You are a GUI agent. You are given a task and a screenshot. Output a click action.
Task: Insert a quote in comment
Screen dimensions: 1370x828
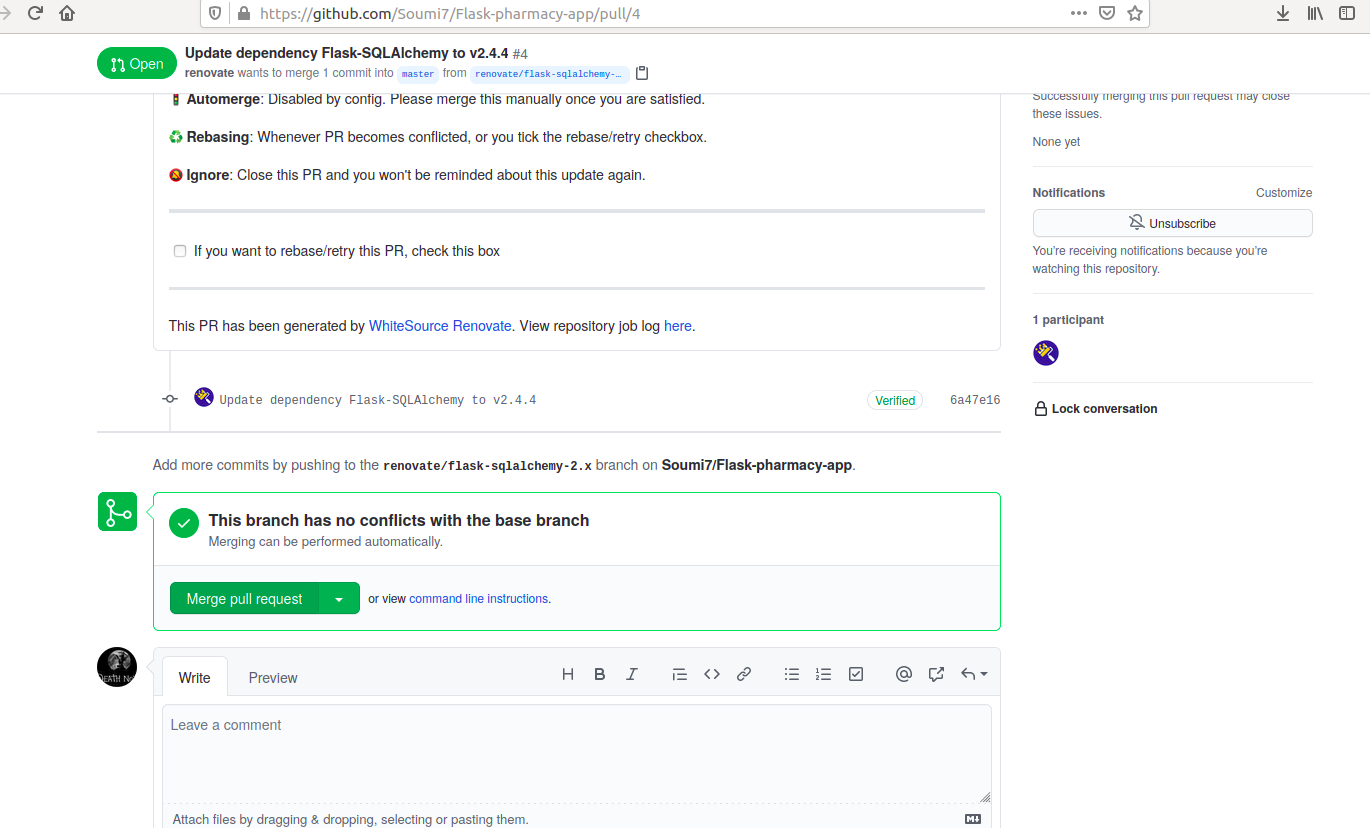click(x=680, y=674)
